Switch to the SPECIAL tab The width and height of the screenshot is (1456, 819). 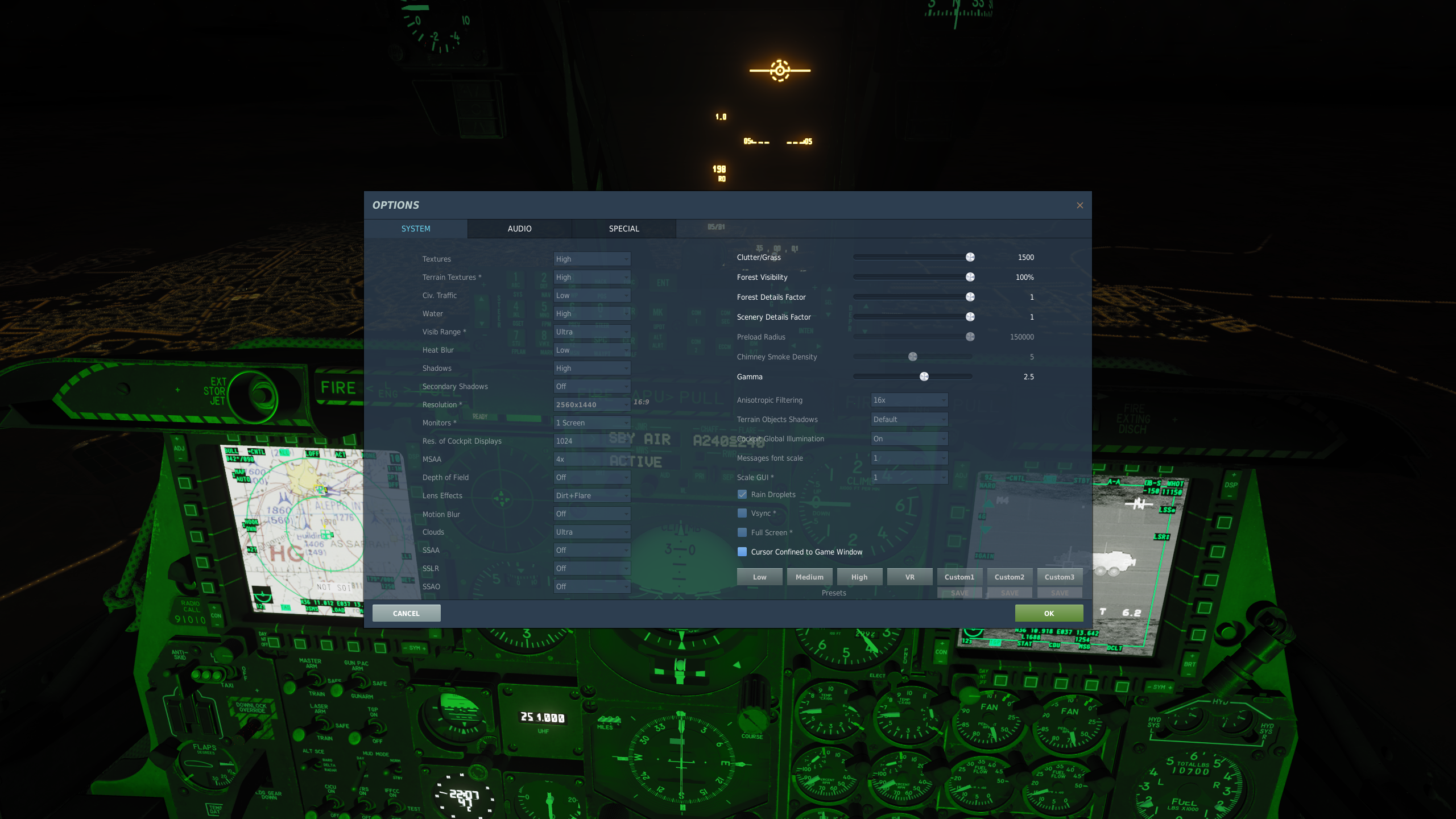(624, 229)
